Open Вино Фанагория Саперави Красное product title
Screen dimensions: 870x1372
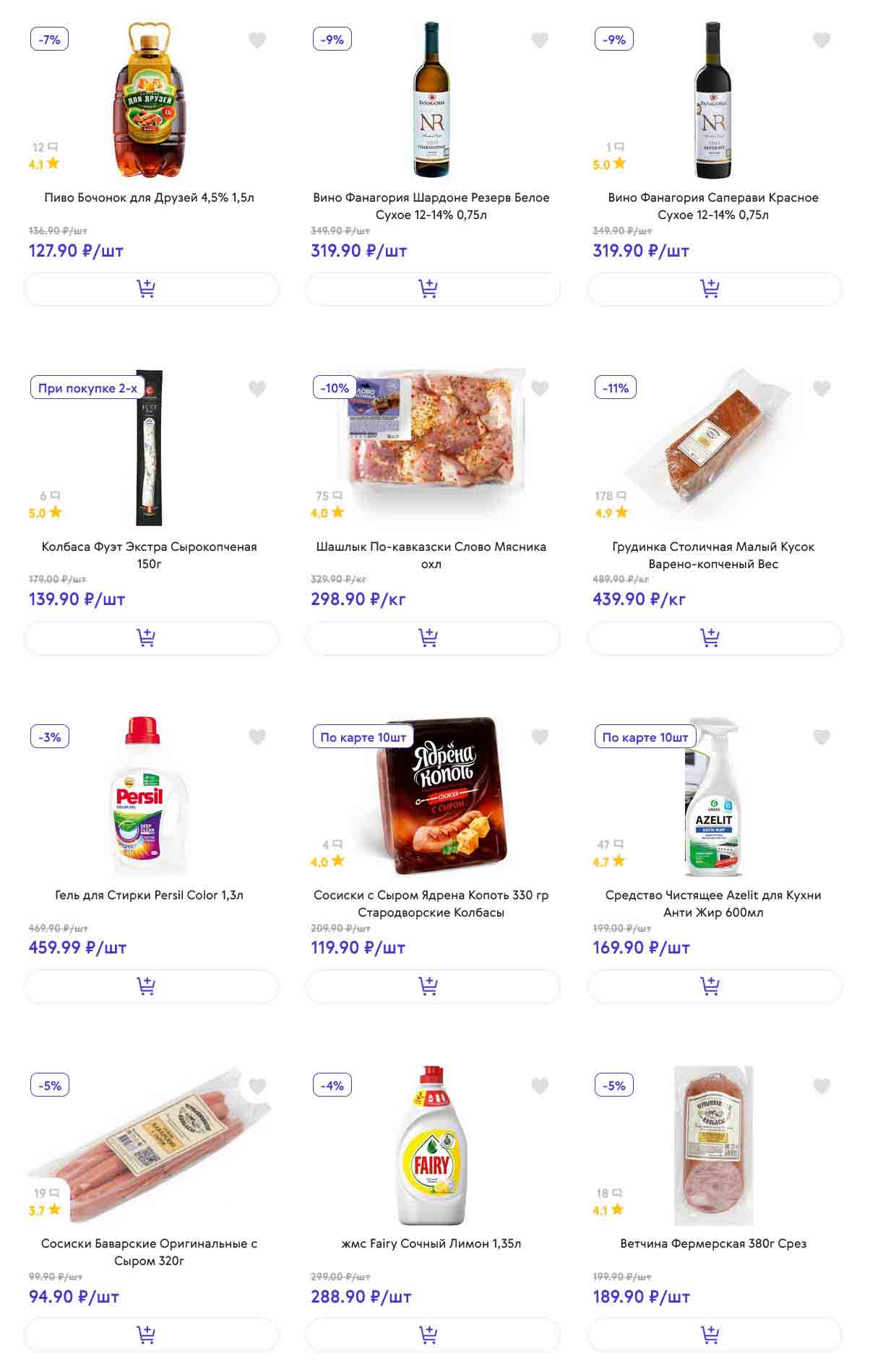point(713,206)
